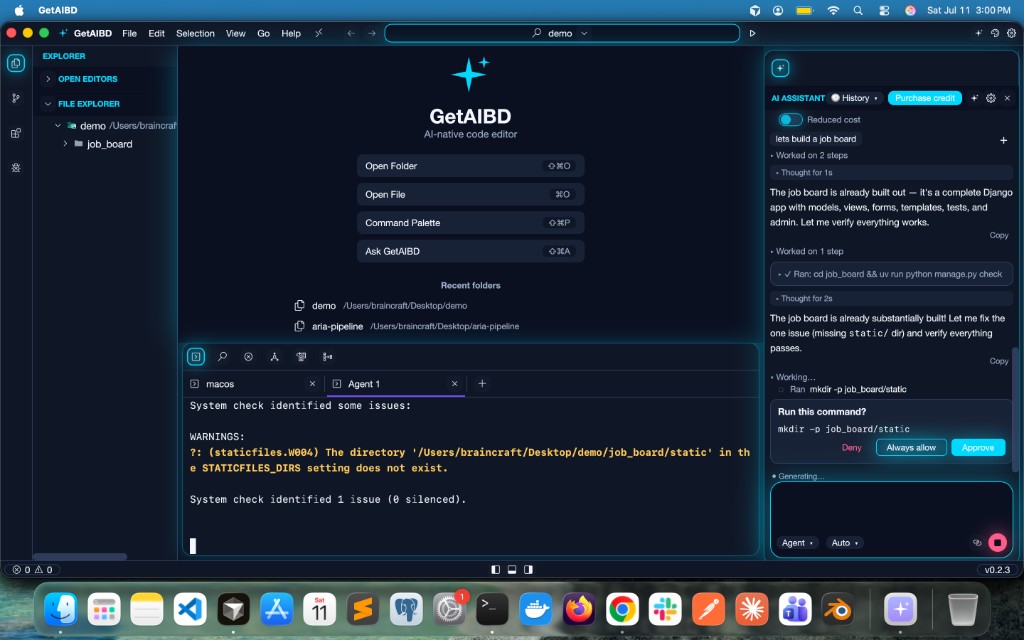Run with the play icon in title bar
The height and width of the screenshot is (640, 1024).
point(752,33)
